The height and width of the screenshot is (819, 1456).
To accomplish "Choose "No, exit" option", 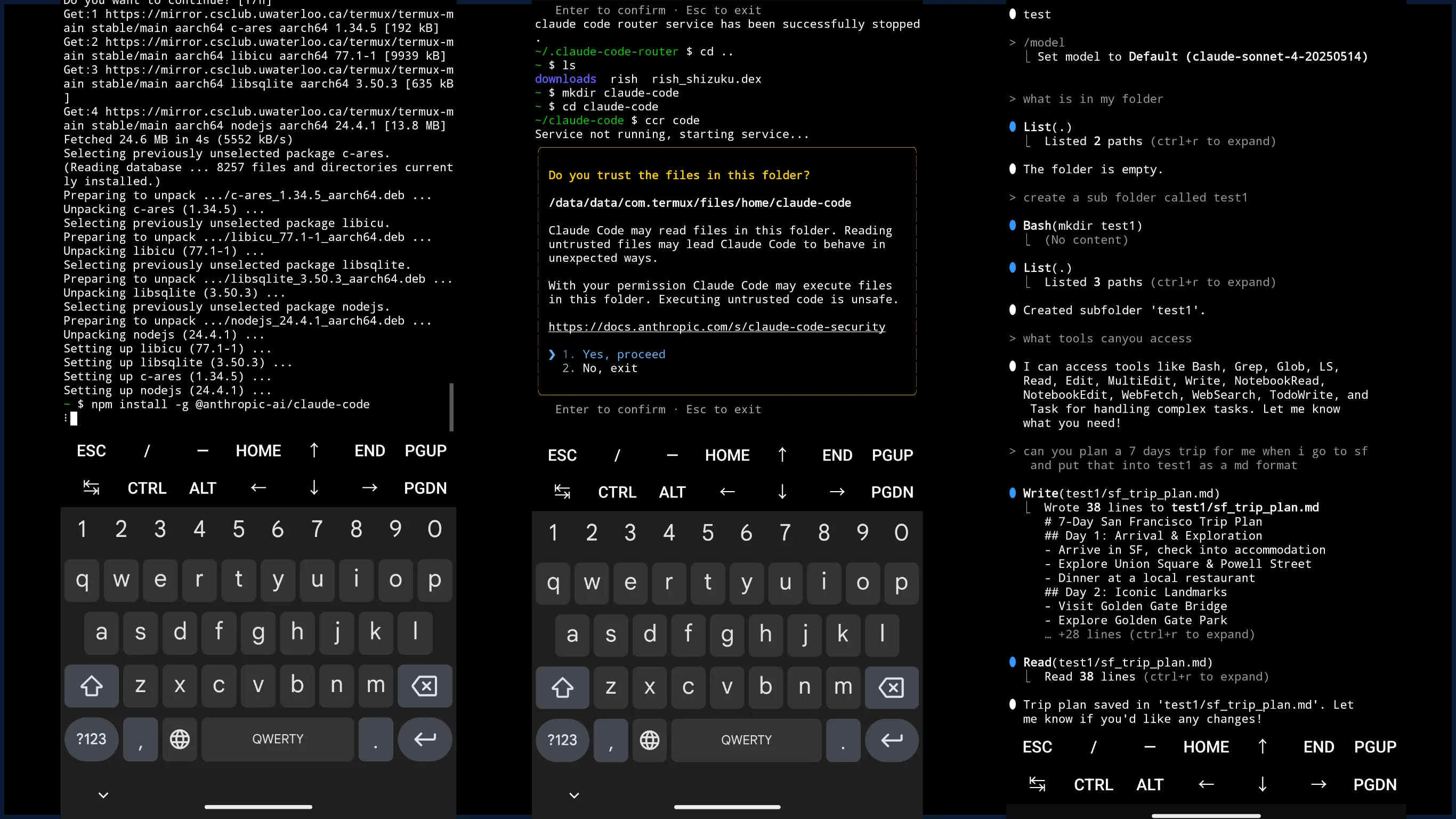I will pyautogui.click(x=609, y=368).
